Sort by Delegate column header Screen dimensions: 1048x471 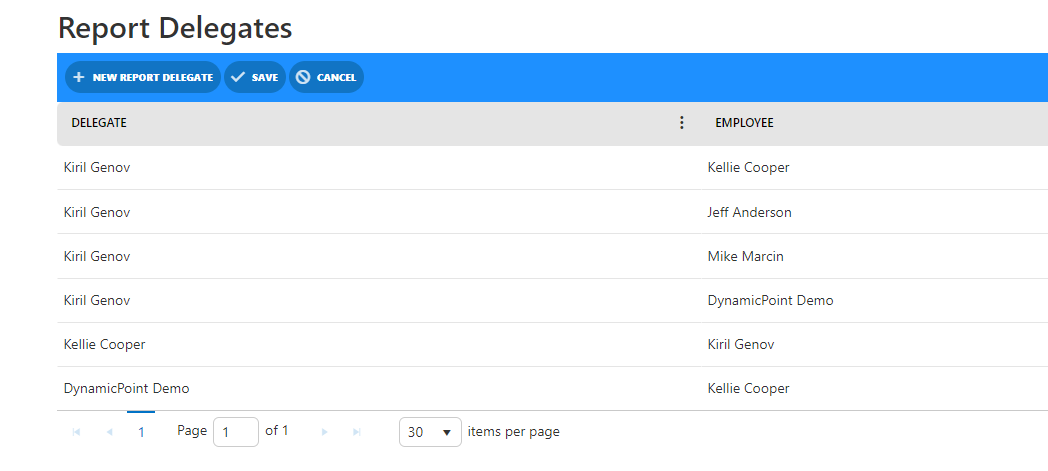[x=99, y=123]
